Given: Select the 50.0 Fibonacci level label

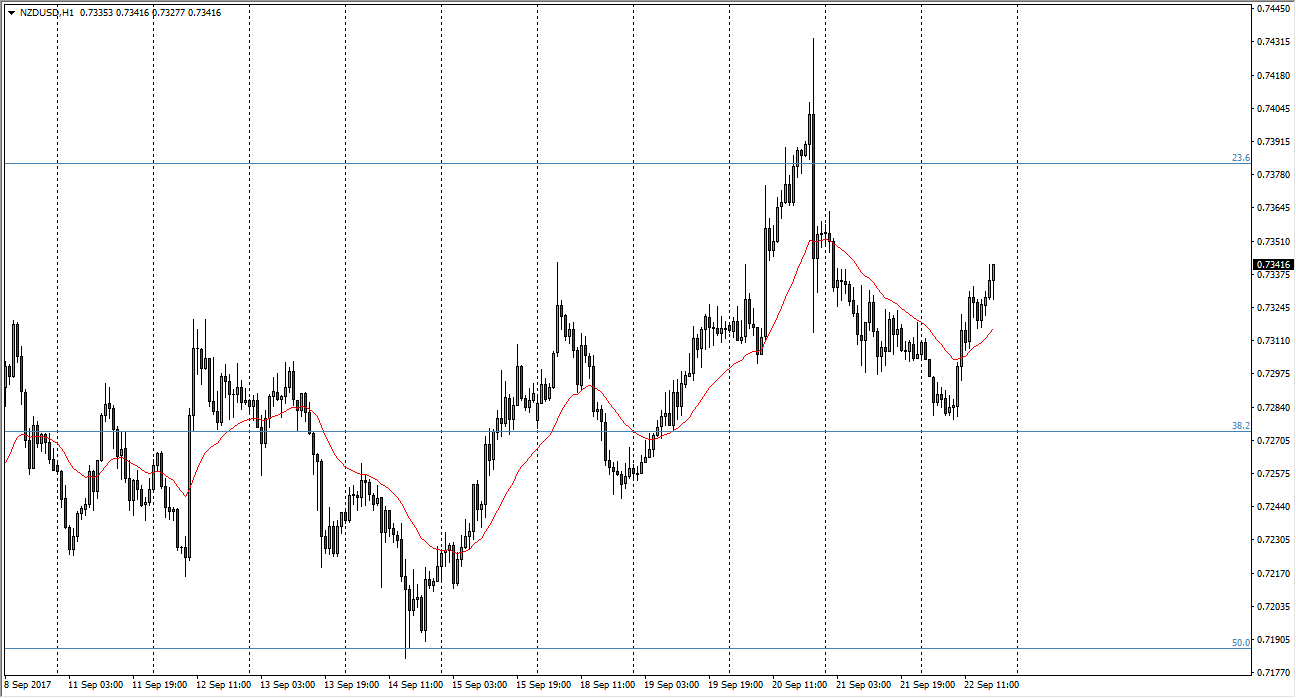Looking at the screenshot, I should click(x=1240, y=643).
